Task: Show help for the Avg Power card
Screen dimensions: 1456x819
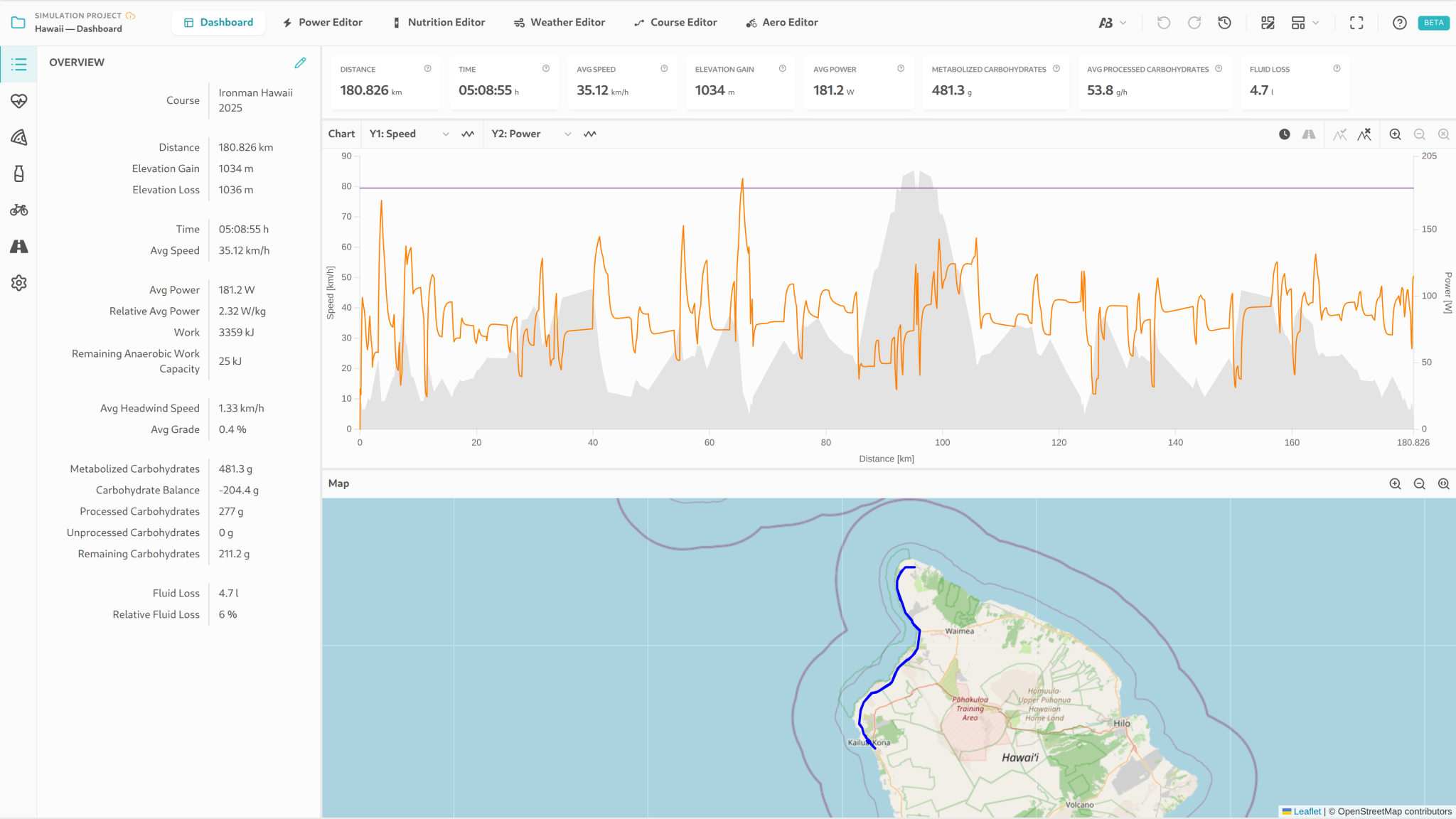Action: [901, 69]
